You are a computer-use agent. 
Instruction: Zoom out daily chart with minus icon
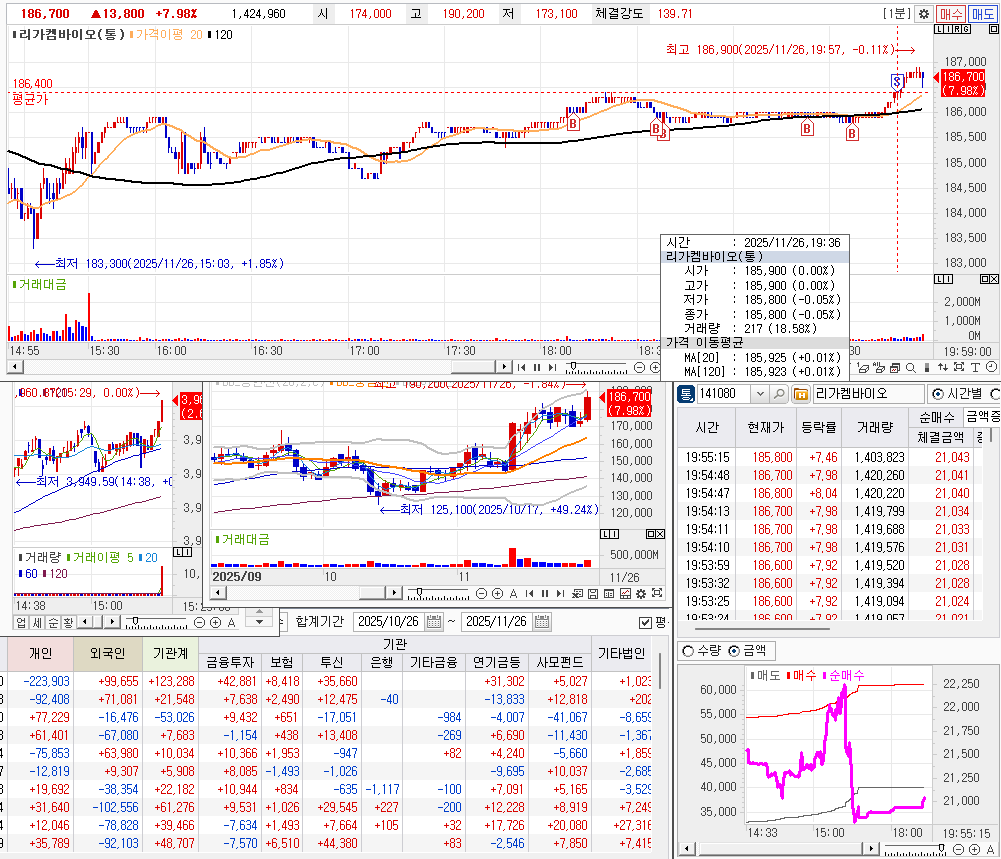(x=481, y=594)
